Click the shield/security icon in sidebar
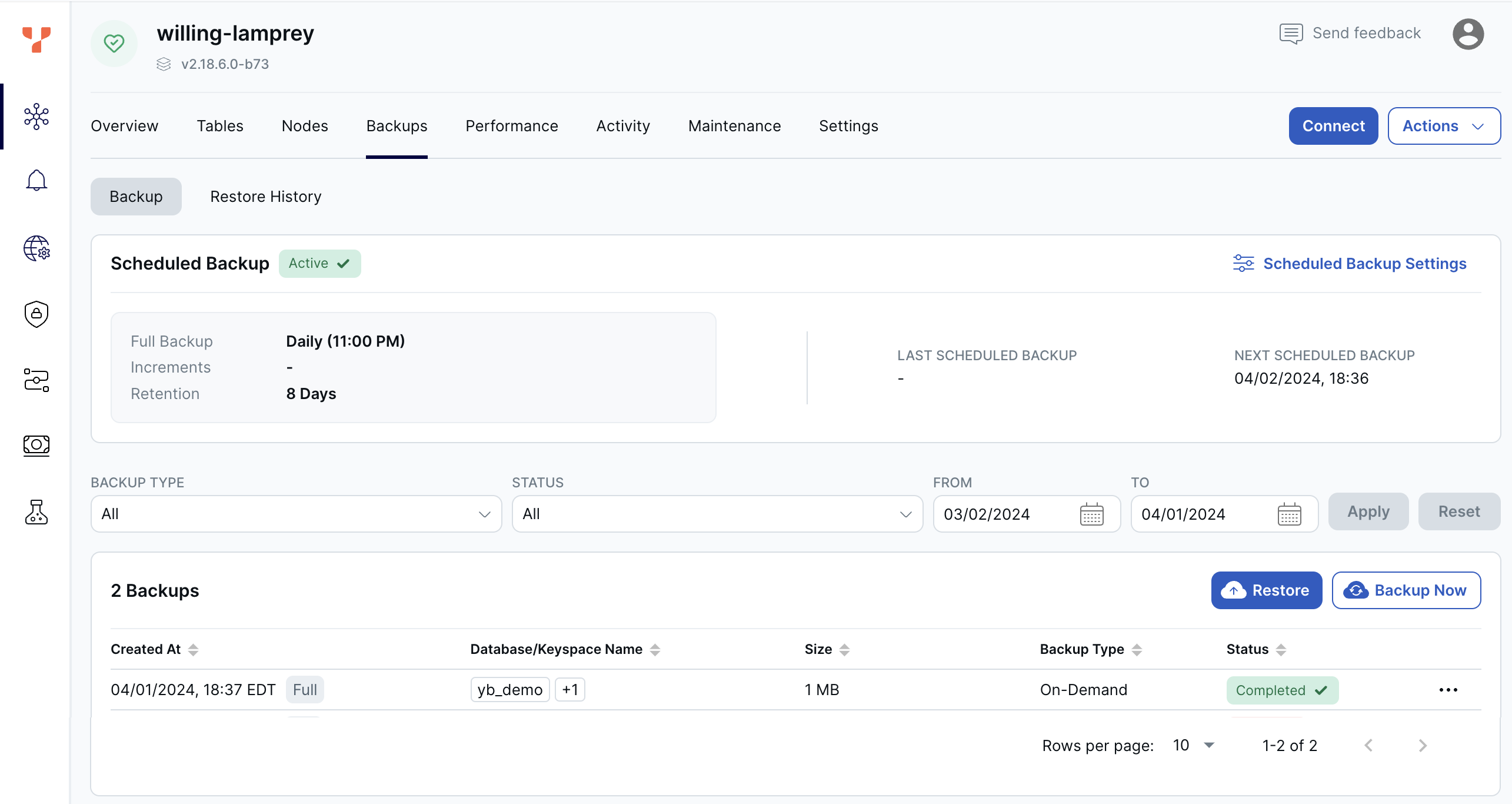This screenshot has height=804, width=1512. pos(35,314)
